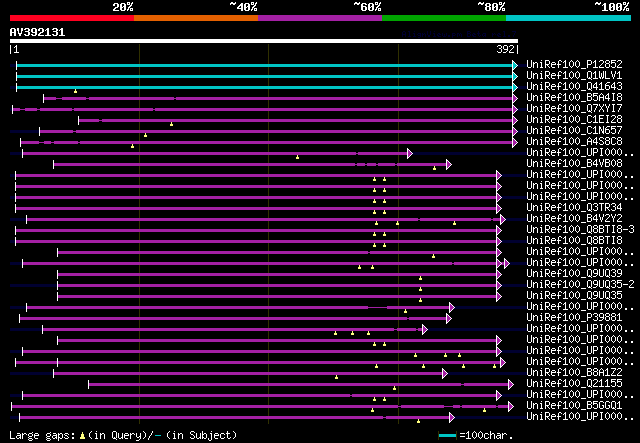Screen dimensions: 640x443
Task: Click the yellow gap marker on the UniRef100_C1EI28 row
Action: click(x=171, y=124)
